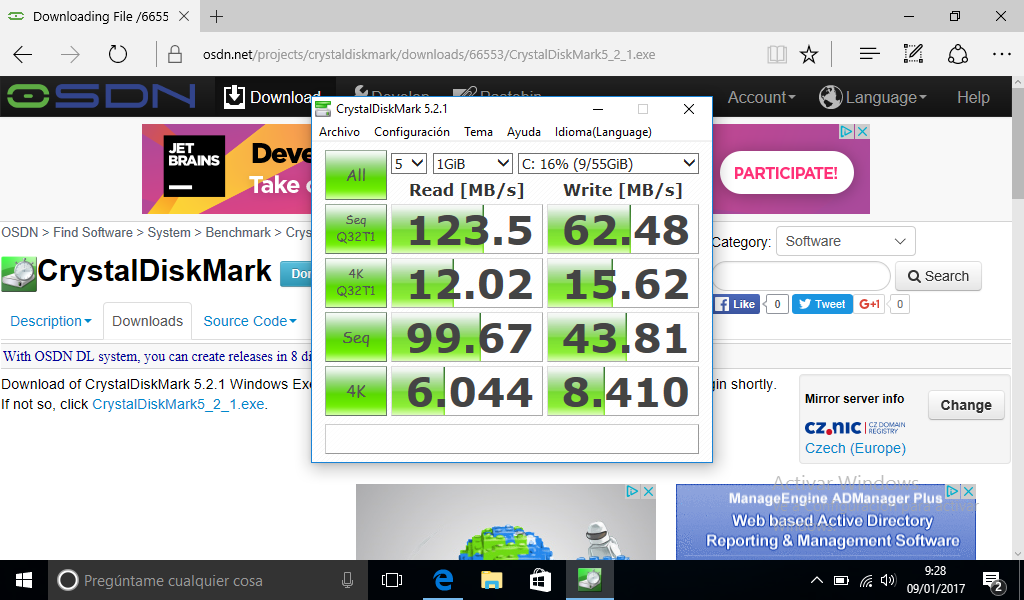Click the green All benchmark button
This screenshot has height=600, width=1024.
pyautogui.click(x=356, y=175)
